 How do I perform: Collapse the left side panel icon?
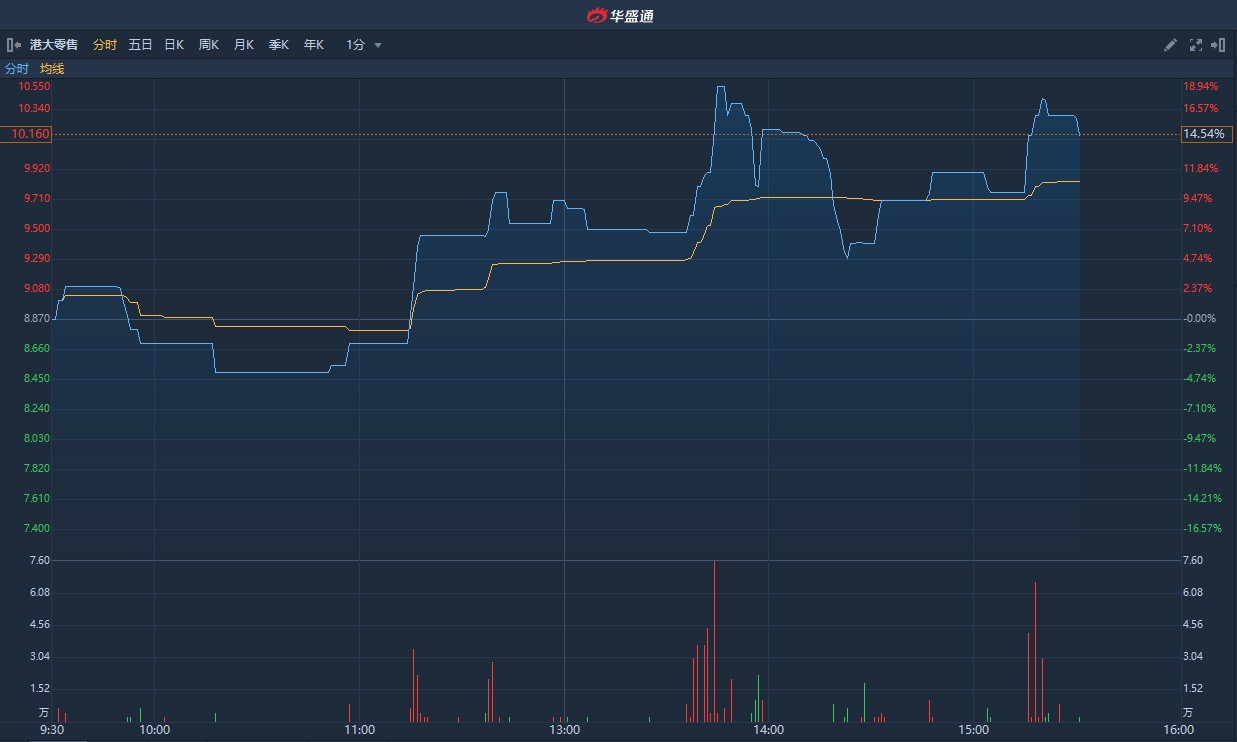point(14,45)
